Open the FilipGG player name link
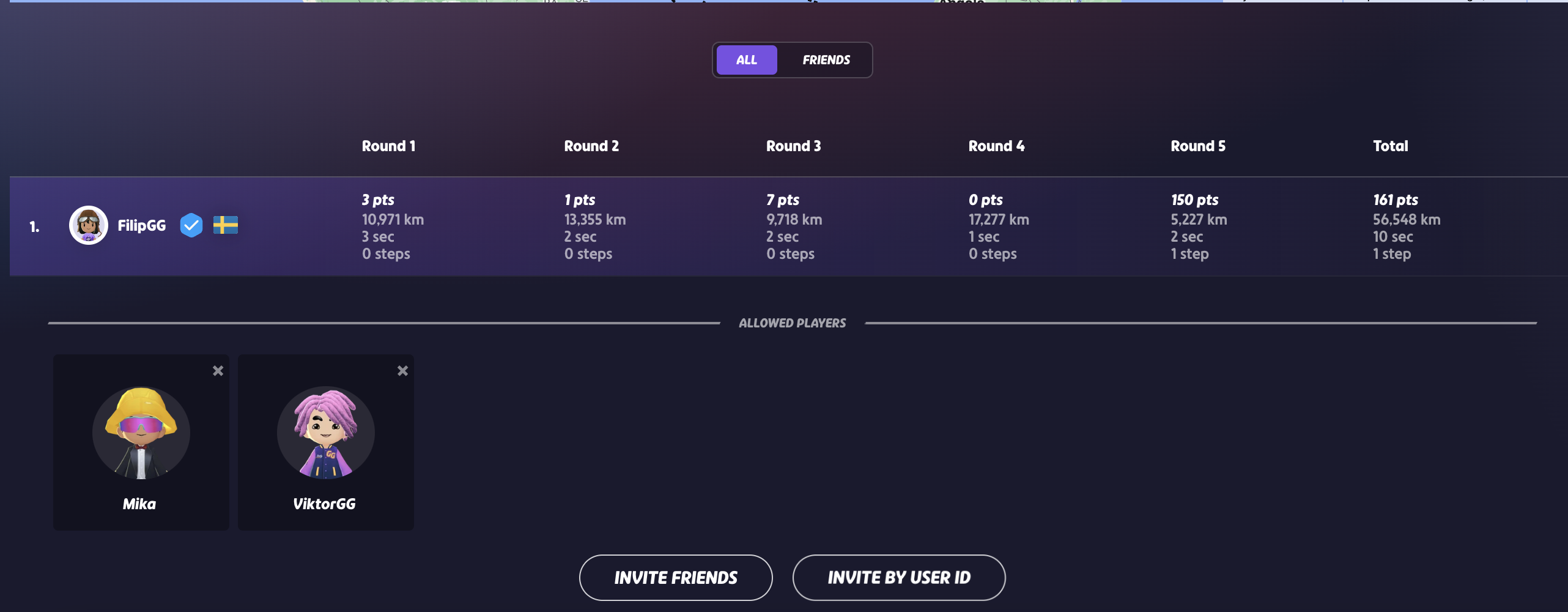This screenshot has height=612, width=1568. pyautogui.click(x=141, y=225)
